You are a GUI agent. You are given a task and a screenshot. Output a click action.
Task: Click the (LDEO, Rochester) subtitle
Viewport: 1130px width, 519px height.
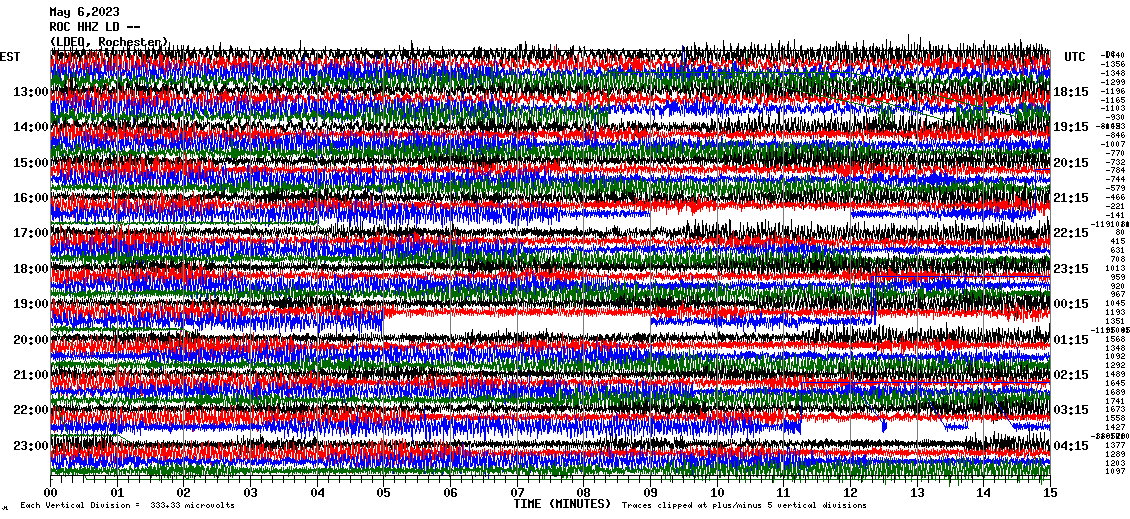(109, 42)
